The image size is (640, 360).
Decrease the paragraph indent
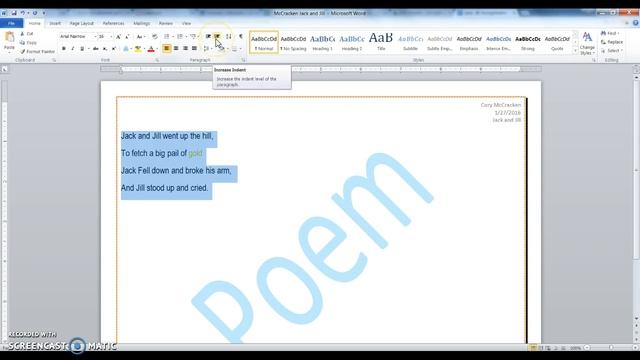coord(208,37)
